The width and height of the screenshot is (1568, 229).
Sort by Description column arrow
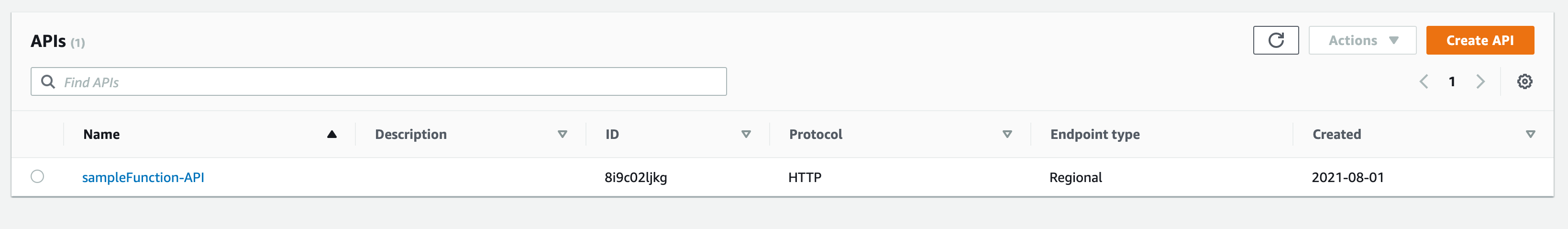563,135
